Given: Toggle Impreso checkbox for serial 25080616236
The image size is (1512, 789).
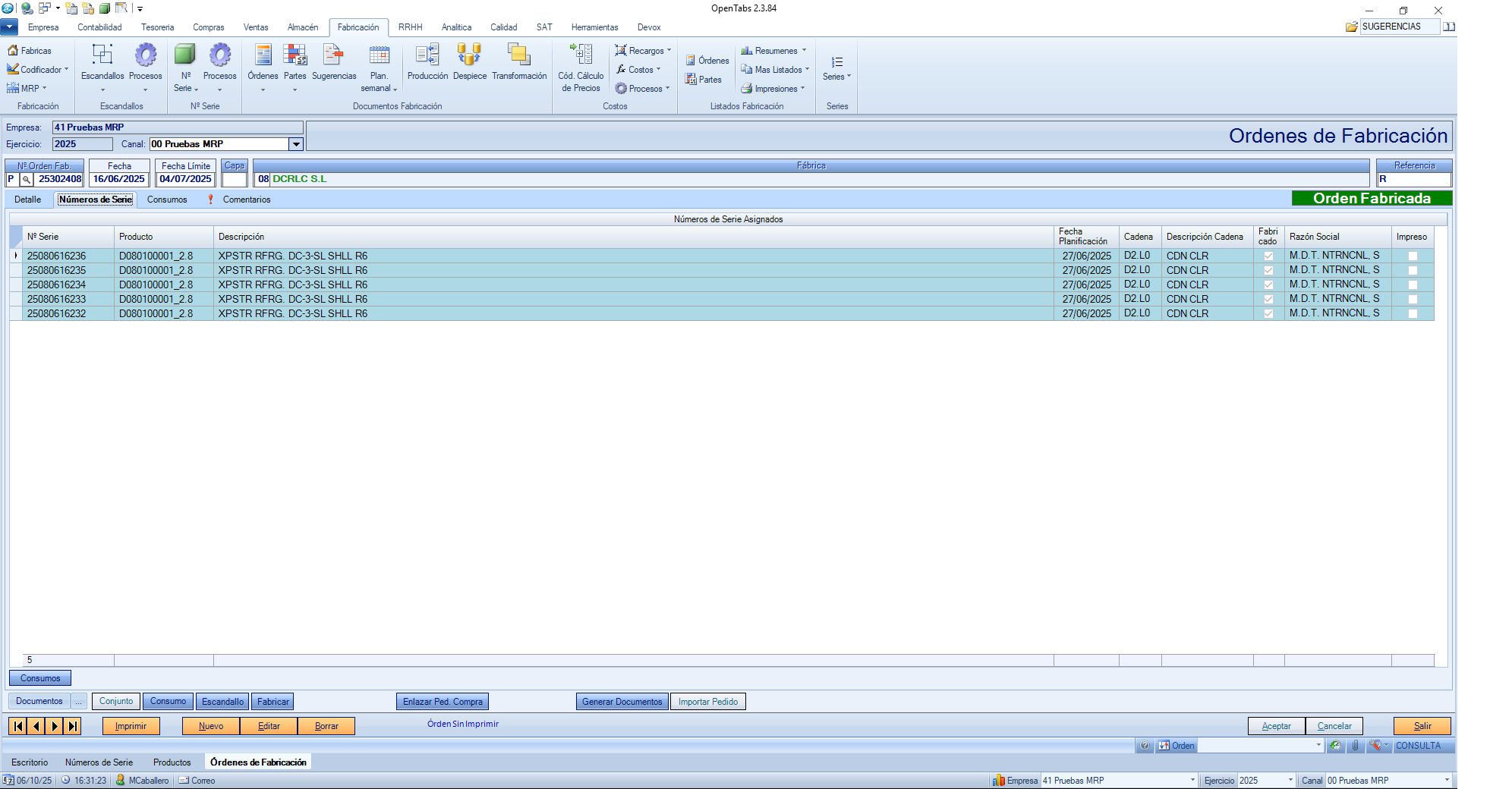Looking at the screenshot, I should click(1413, 256).
